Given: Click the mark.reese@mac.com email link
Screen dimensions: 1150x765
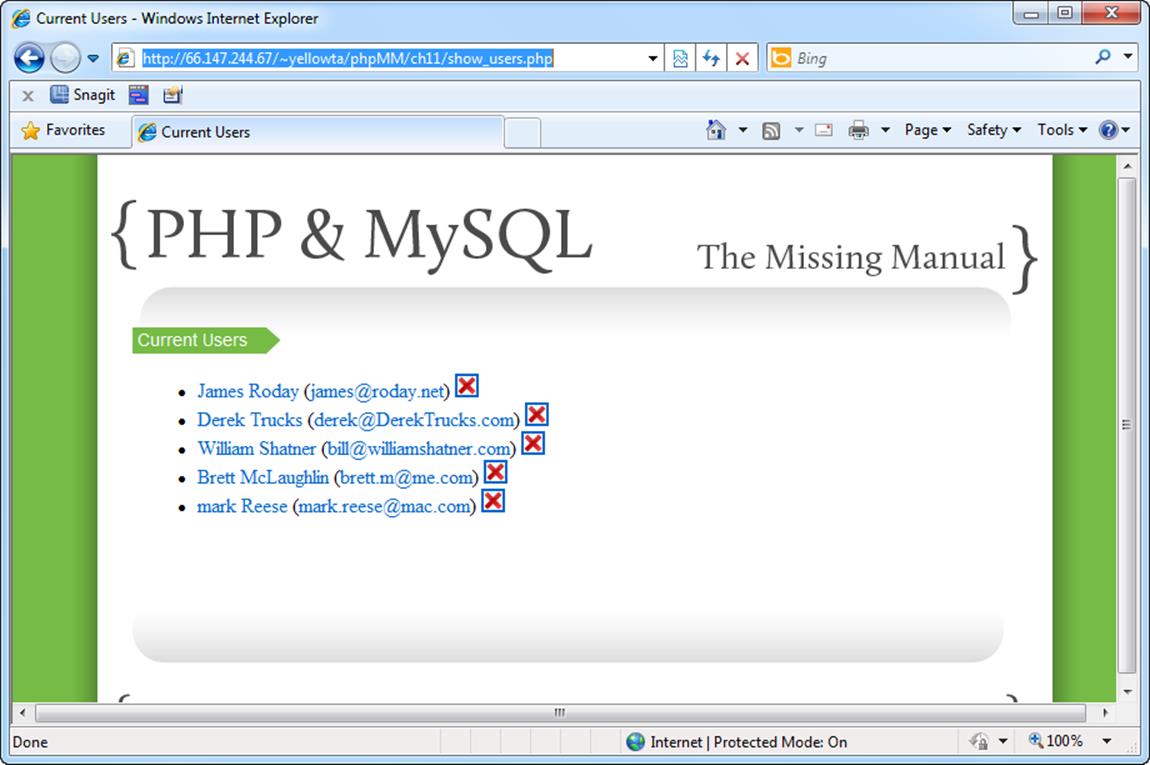Looking at the screenshot, I should tap(384, 506).
